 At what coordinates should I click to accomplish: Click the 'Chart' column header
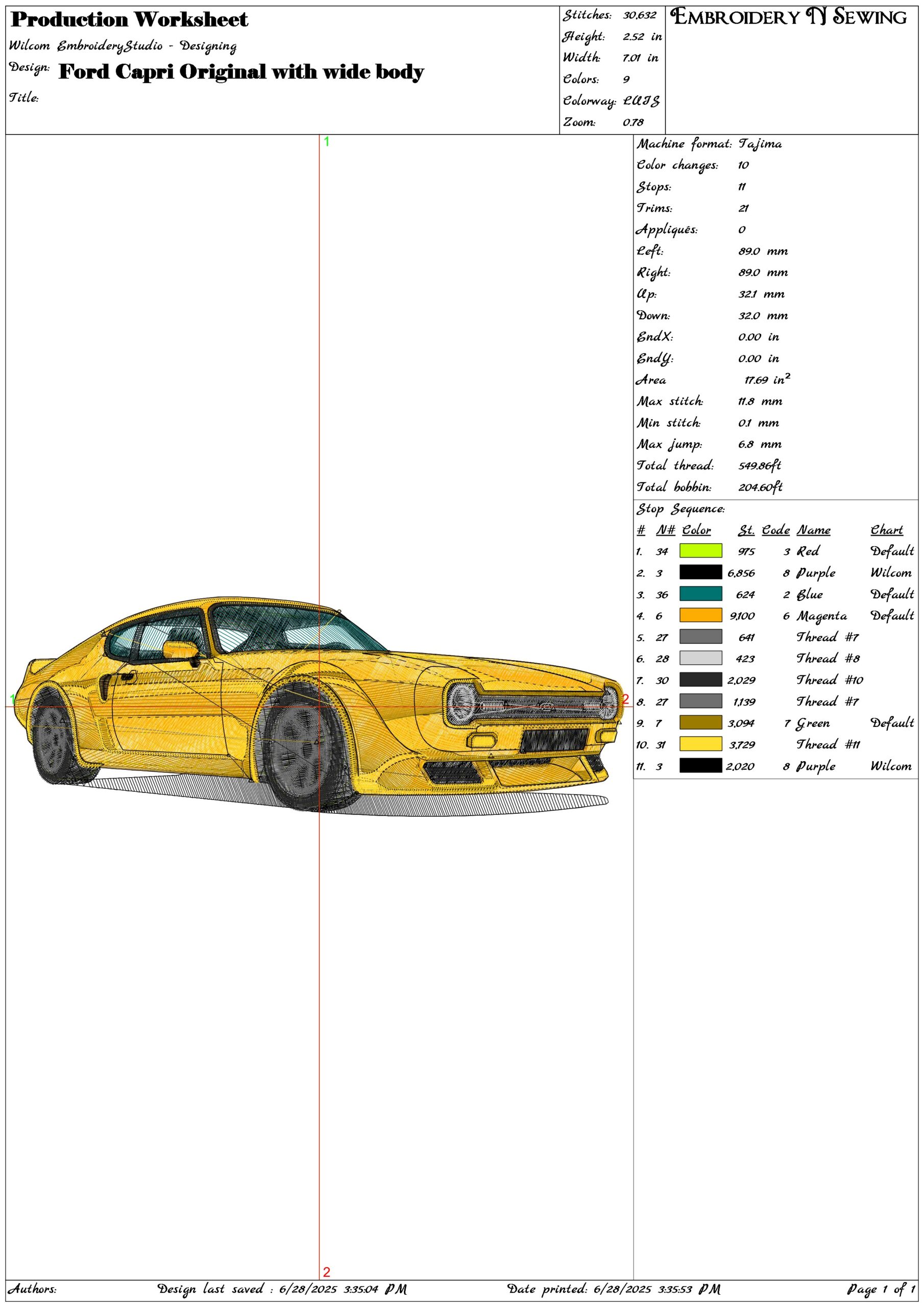(886, 530)
